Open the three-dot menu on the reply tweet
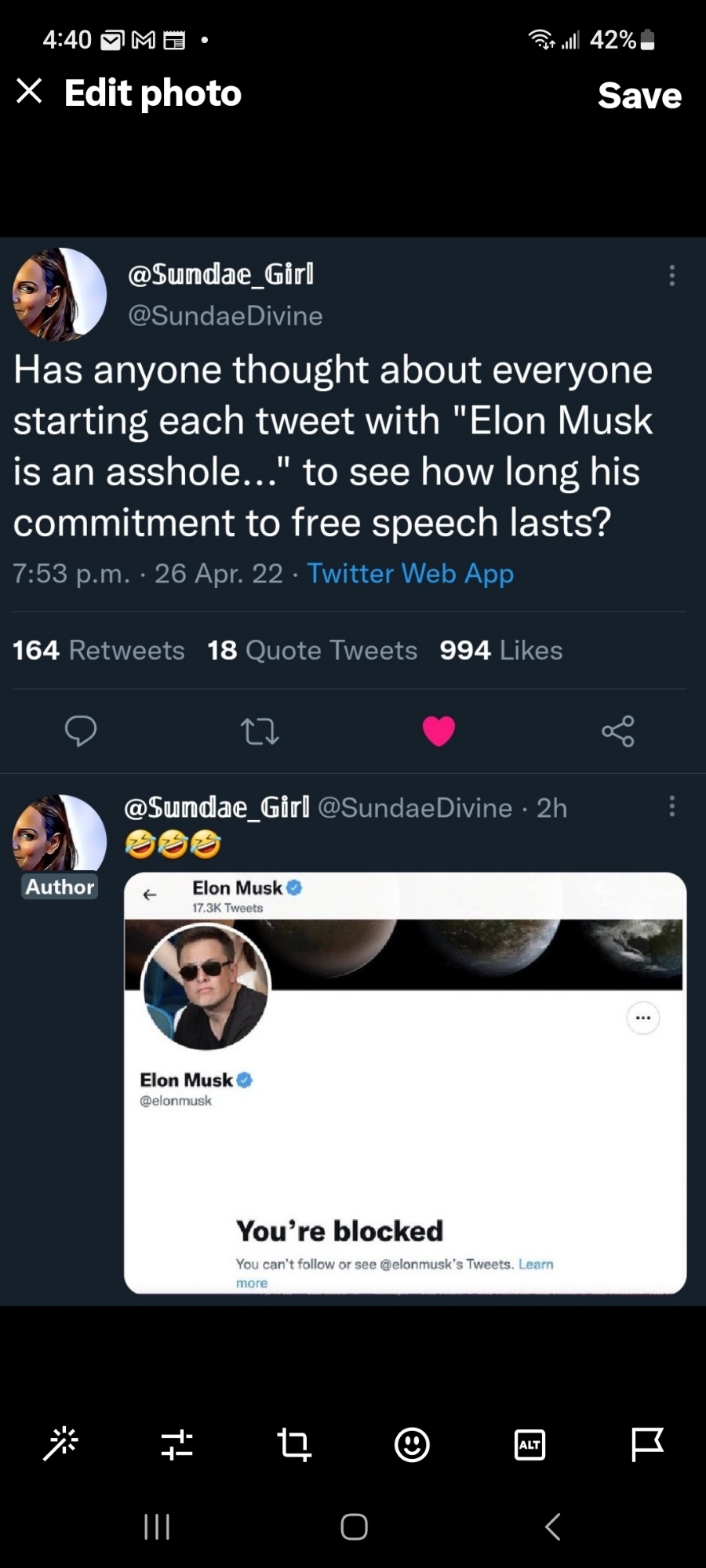This screenshot has width=706, height=1568. 671,806
